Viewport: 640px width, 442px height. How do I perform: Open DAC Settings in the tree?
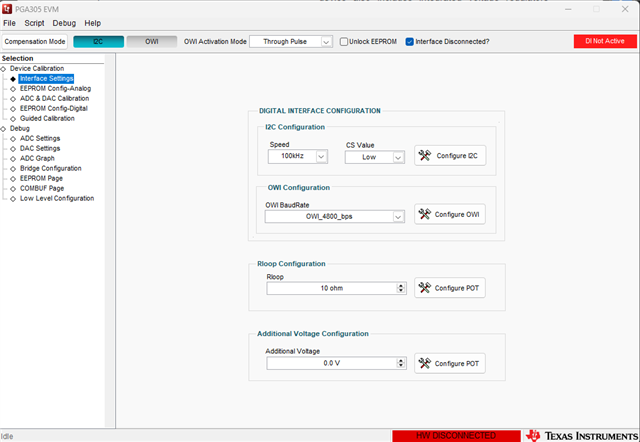(40, 149)
